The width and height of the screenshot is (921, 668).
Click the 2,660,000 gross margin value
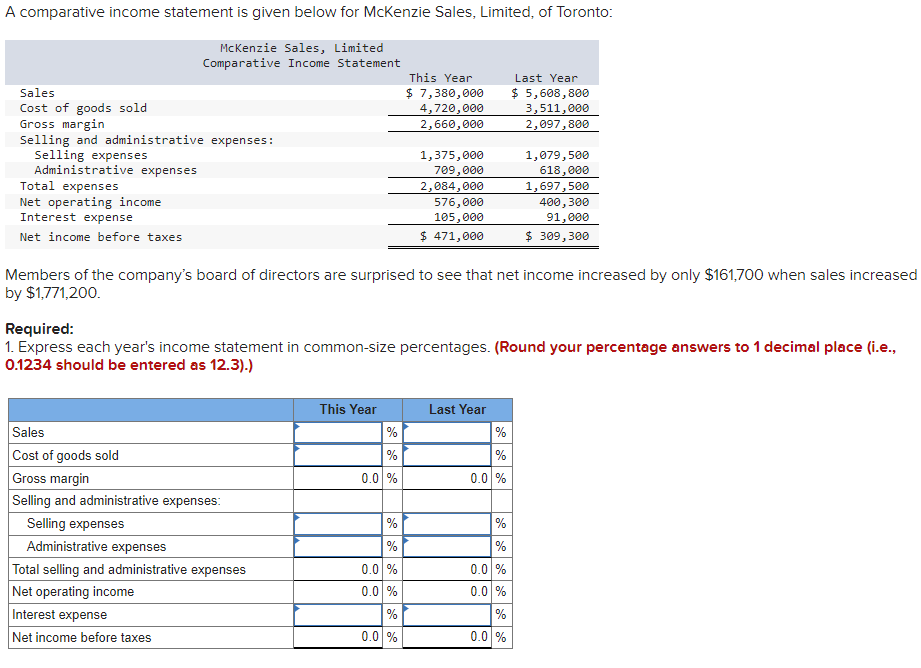pyautogui.click(x=452, y=124)
